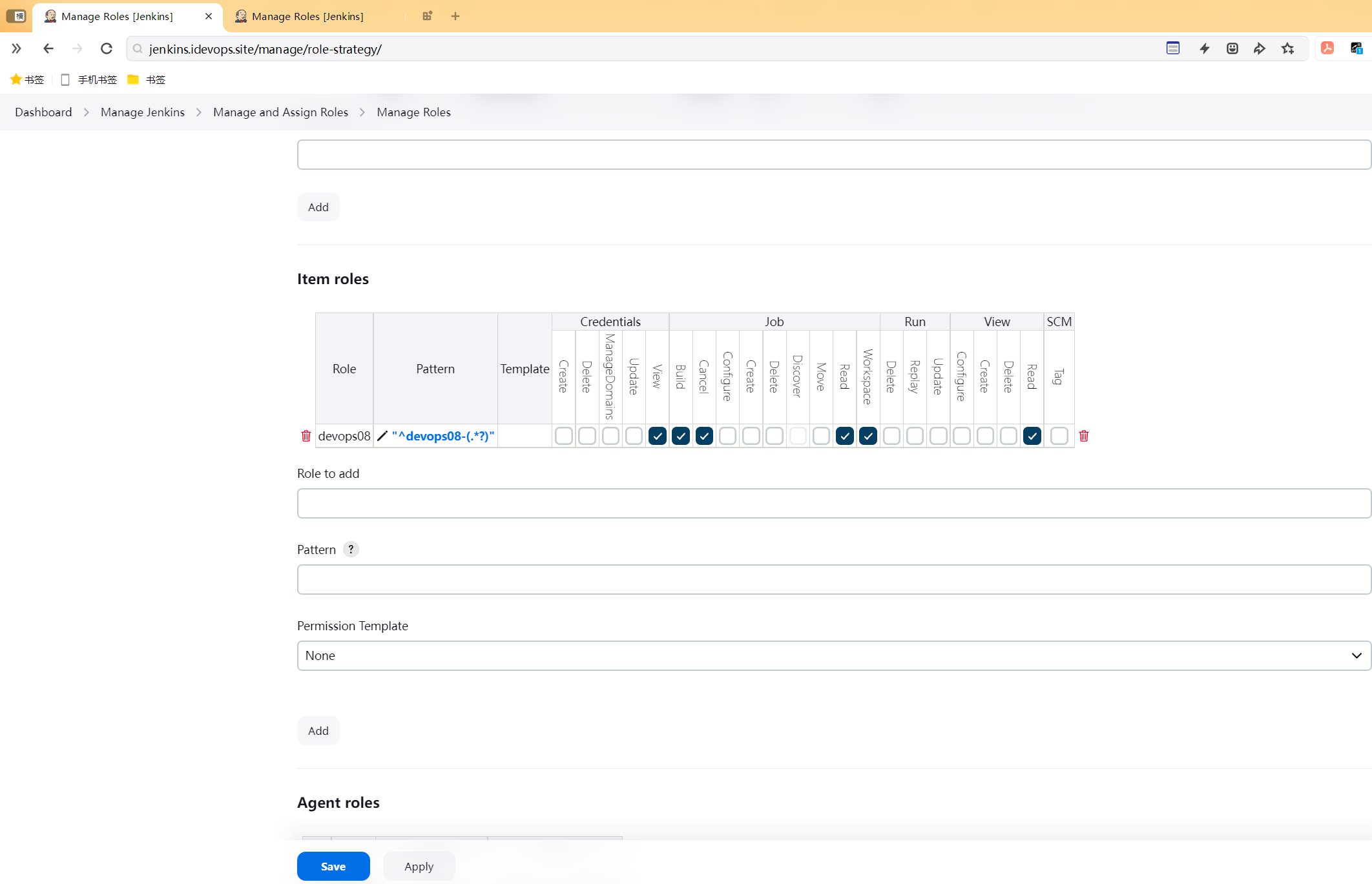This screenshot has width=1372, height=884.
Task: Uncheck Job Read for devops08
Action: click(845, 436)
